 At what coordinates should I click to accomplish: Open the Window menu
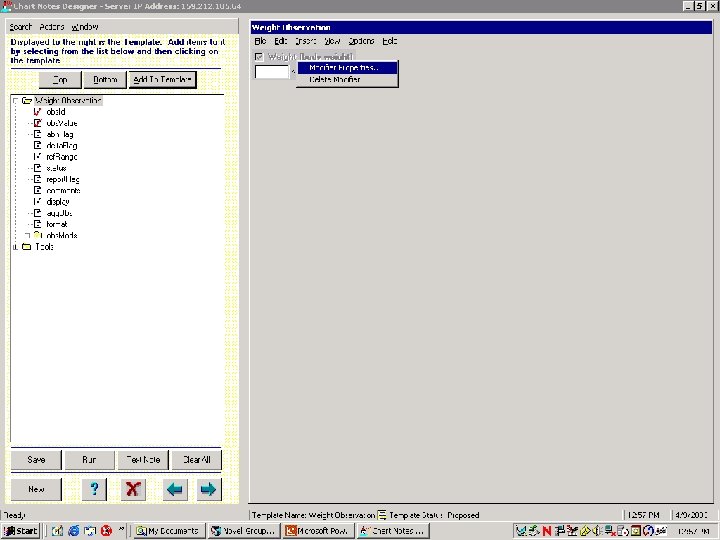(x=85, y=27)
